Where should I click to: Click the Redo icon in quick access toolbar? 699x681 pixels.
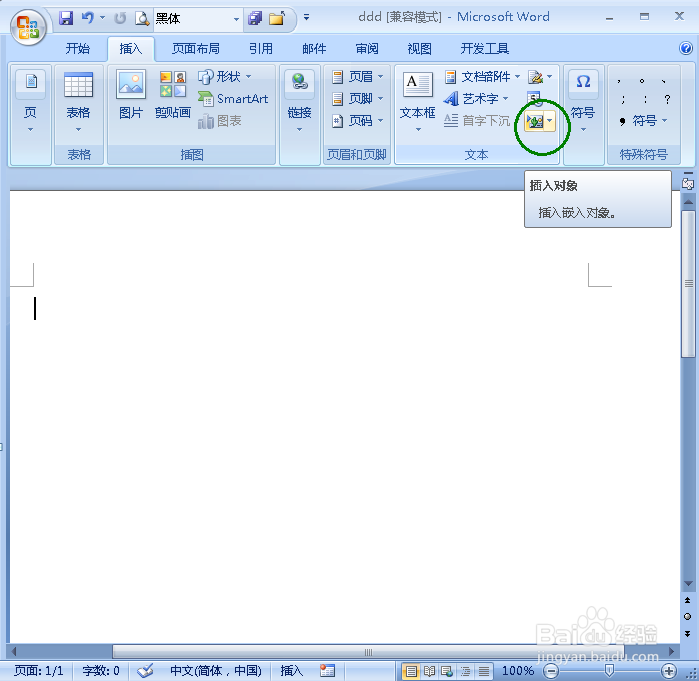[120, 18]
